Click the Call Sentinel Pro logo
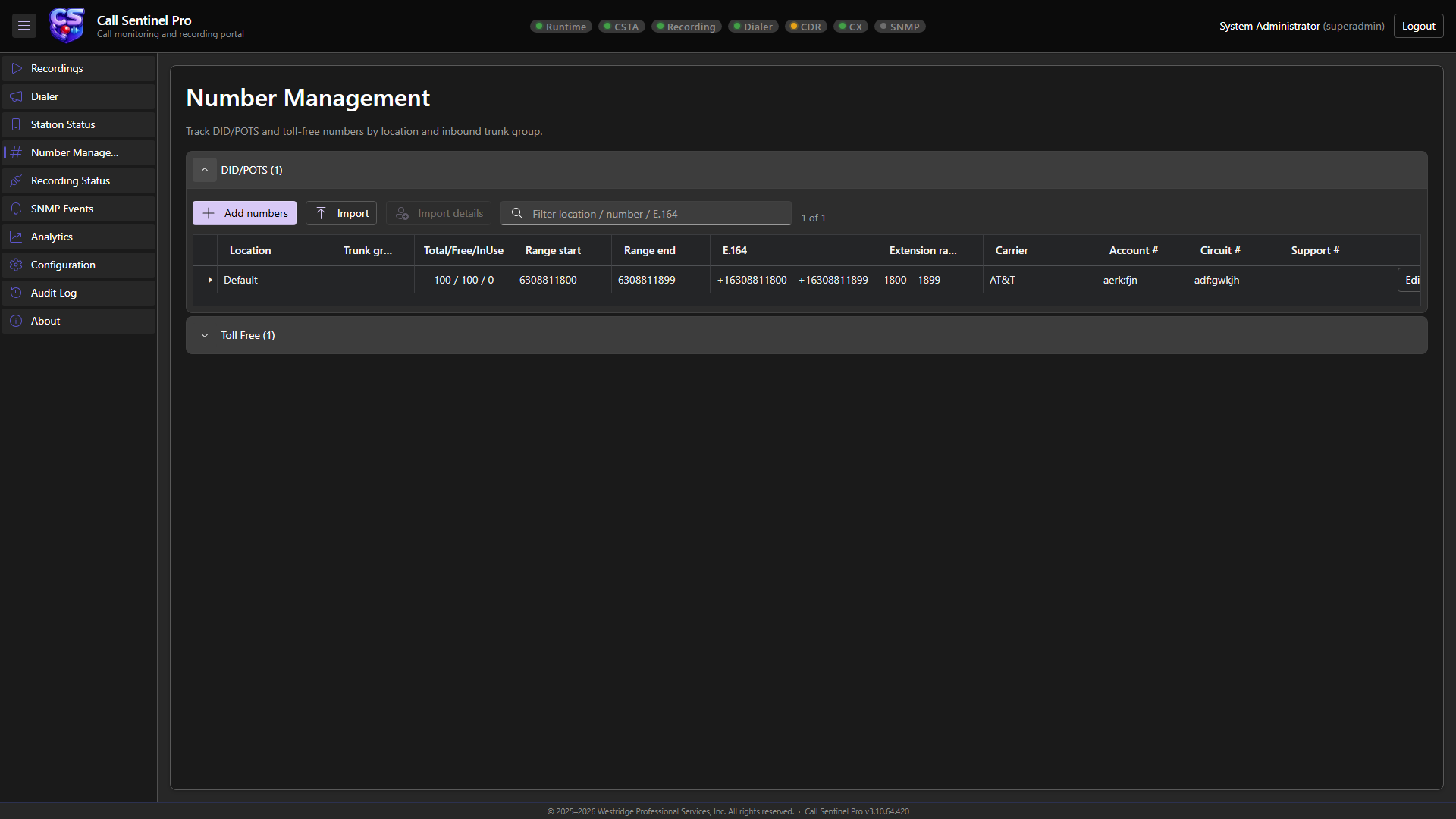 coord(67,26)
